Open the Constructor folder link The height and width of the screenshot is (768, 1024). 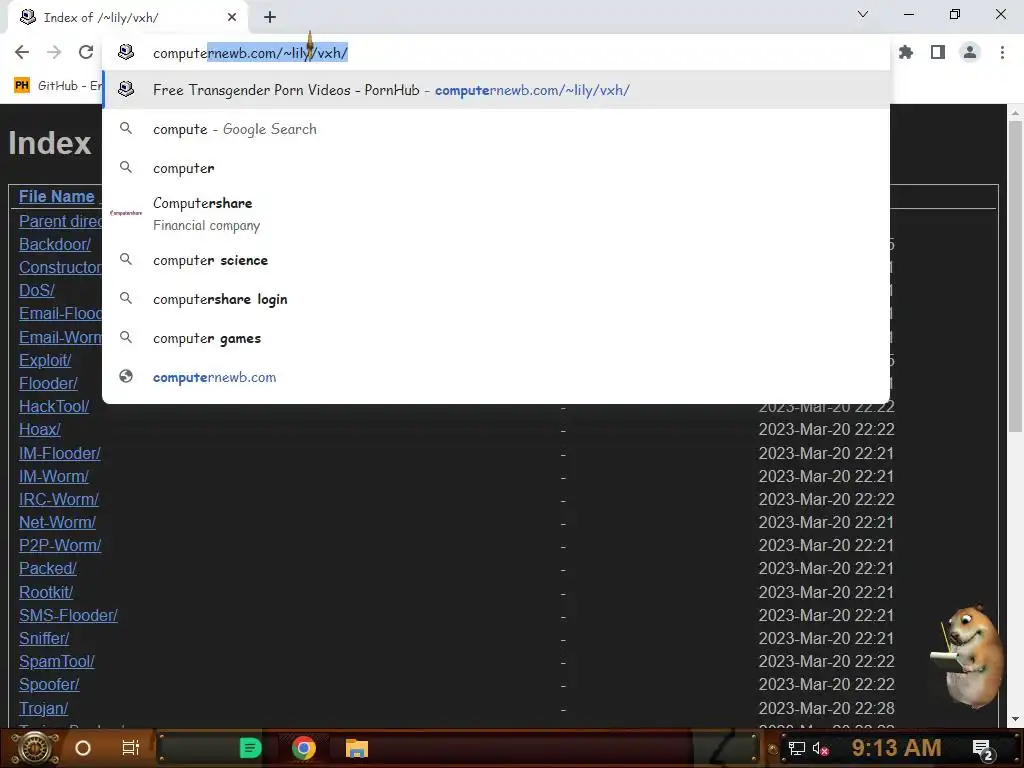click(60, 268)
